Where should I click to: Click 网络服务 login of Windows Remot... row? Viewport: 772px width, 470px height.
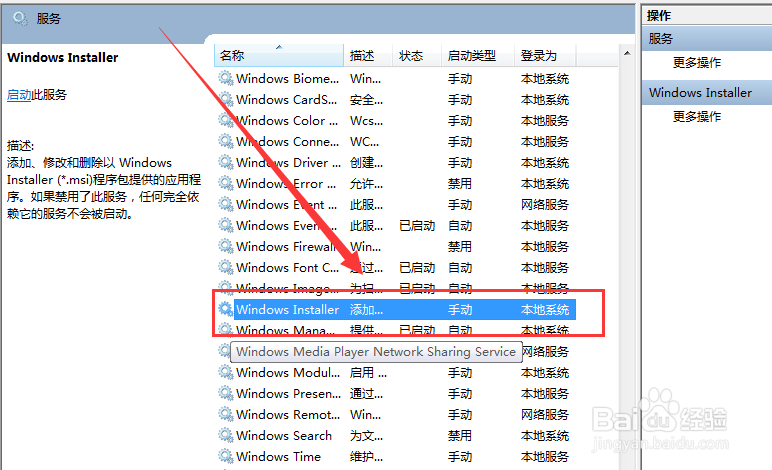pyautogui.click(x=545, y=415)
